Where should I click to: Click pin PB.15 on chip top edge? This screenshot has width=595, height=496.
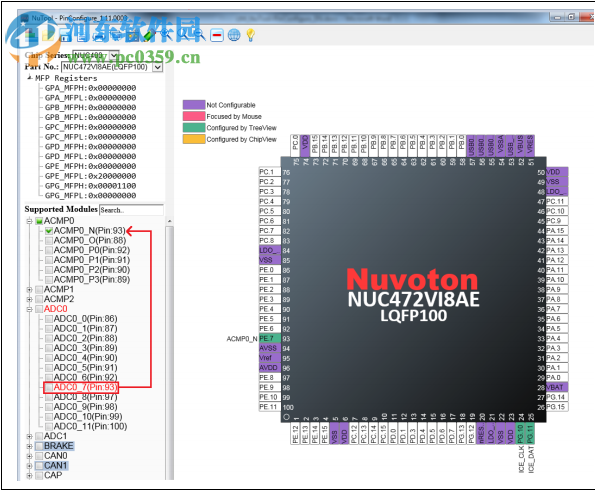pos(315,145)
